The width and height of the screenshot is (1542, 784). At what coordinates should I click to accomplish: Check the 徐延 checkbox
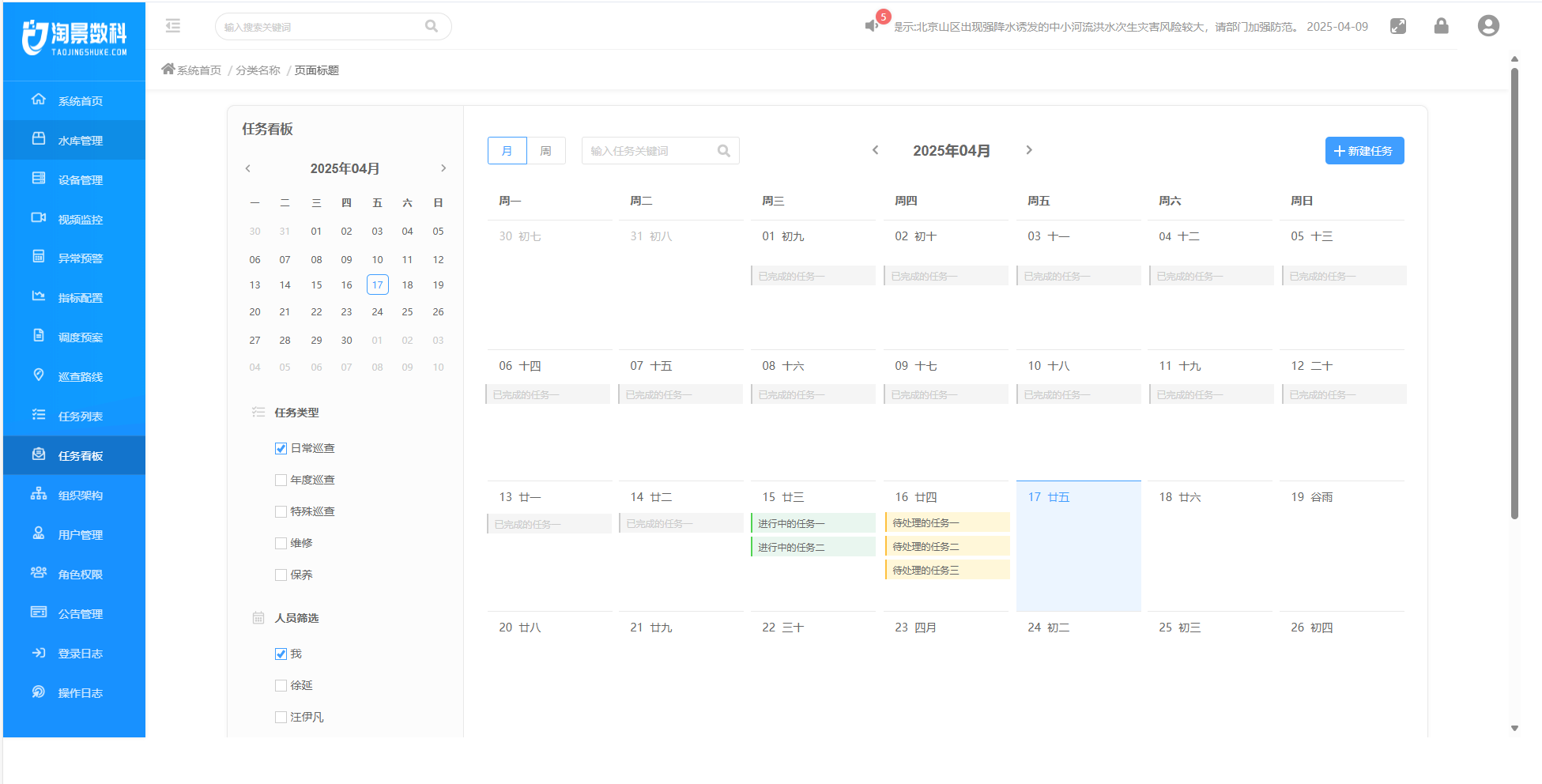pos(281,685)
